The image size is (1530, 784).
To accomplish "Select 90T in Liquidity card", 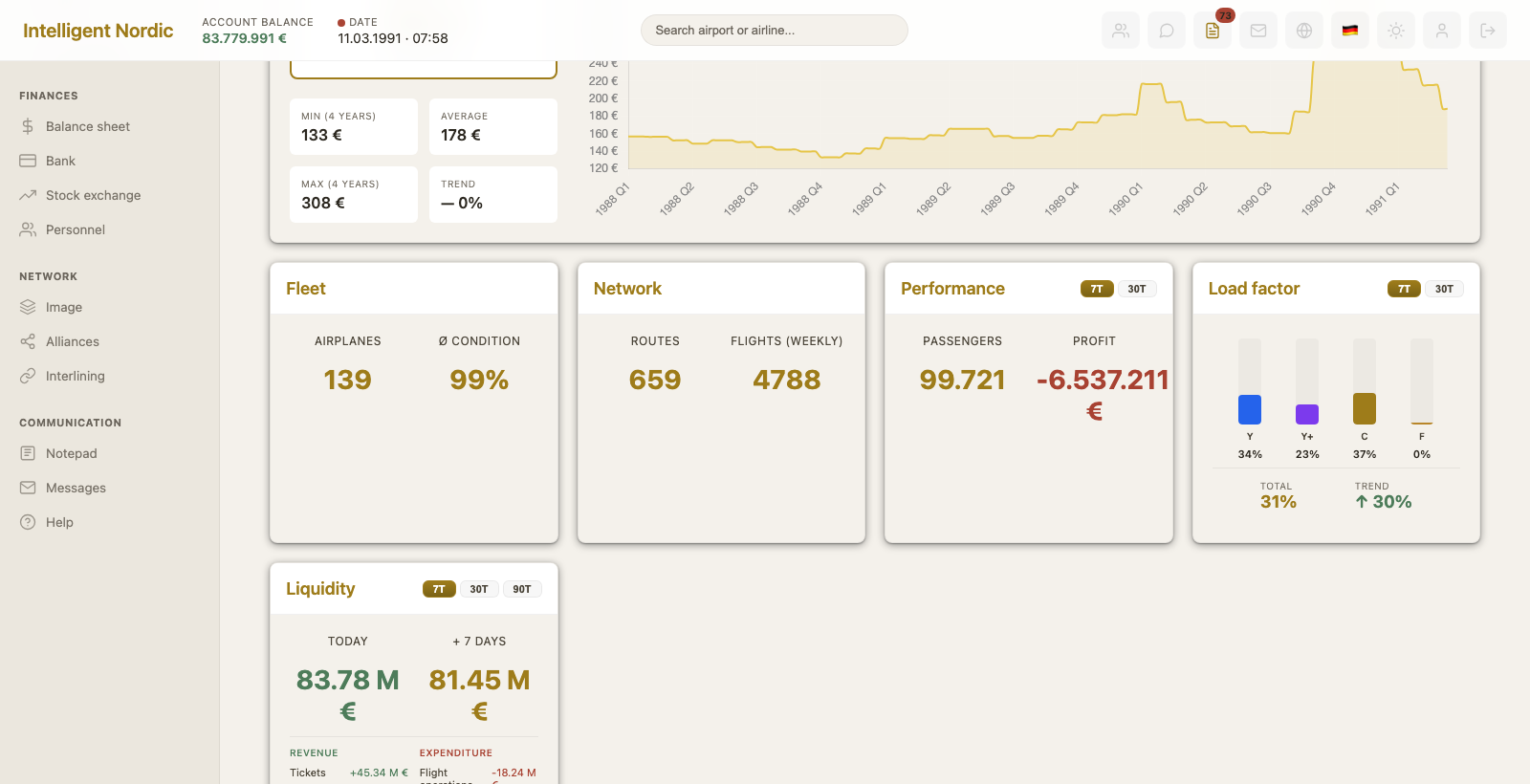I will 522,589.
